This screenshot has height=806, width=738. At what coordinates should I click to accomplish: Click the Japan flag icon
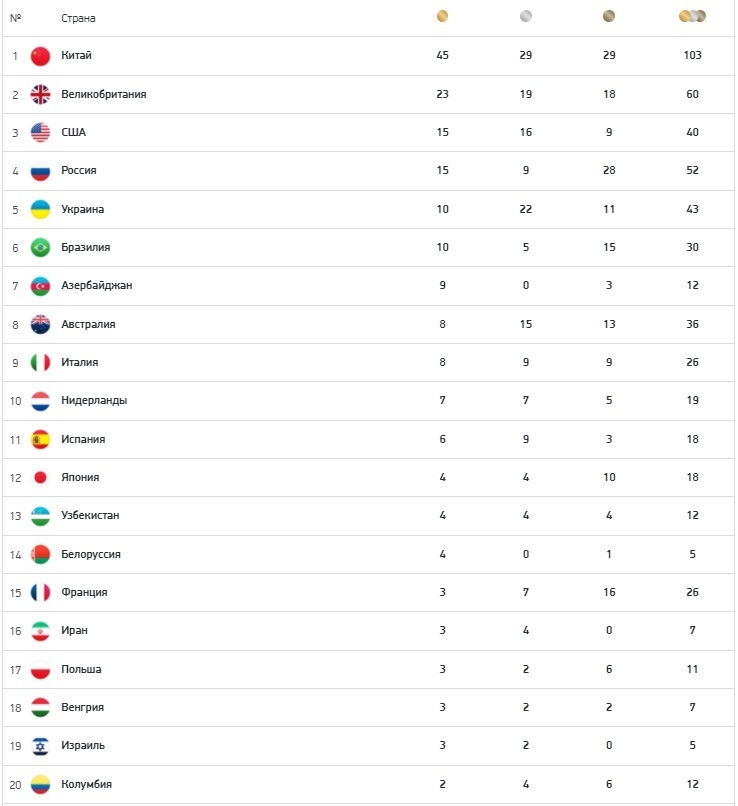pos(40,477)
